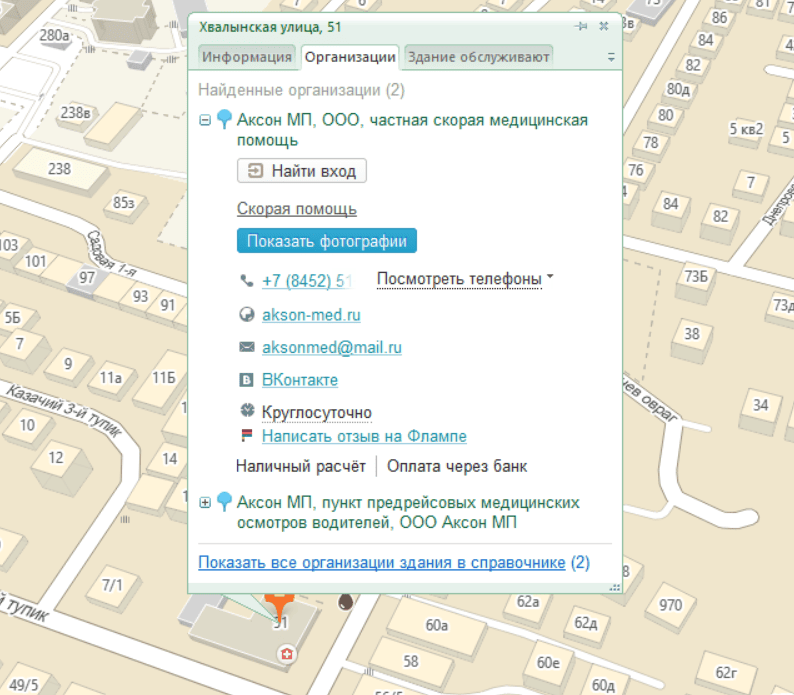The width and height of the screenshot is (794, 695).
Task: Open the akson-med.ru website link
Action: pos(311,315)
